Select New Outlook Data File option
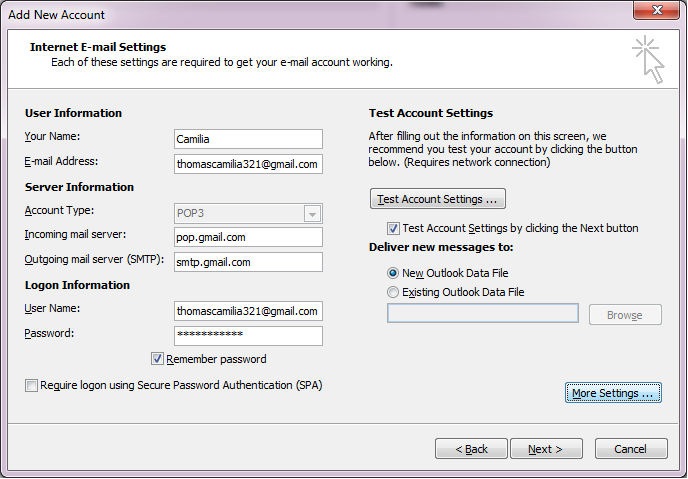688x479 pixels. coord(393,273)
